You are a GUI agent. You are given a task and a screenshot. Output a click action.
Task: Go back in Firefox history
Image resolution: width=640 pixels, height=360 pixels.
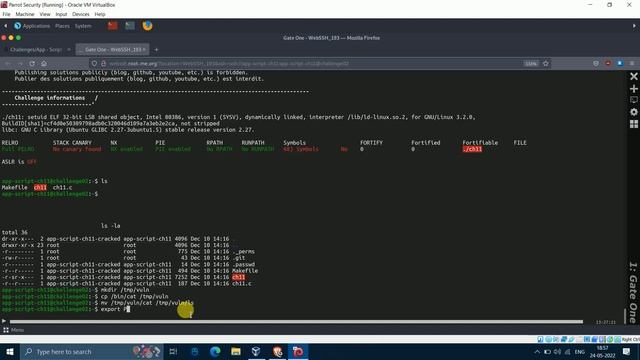(8, 64)
